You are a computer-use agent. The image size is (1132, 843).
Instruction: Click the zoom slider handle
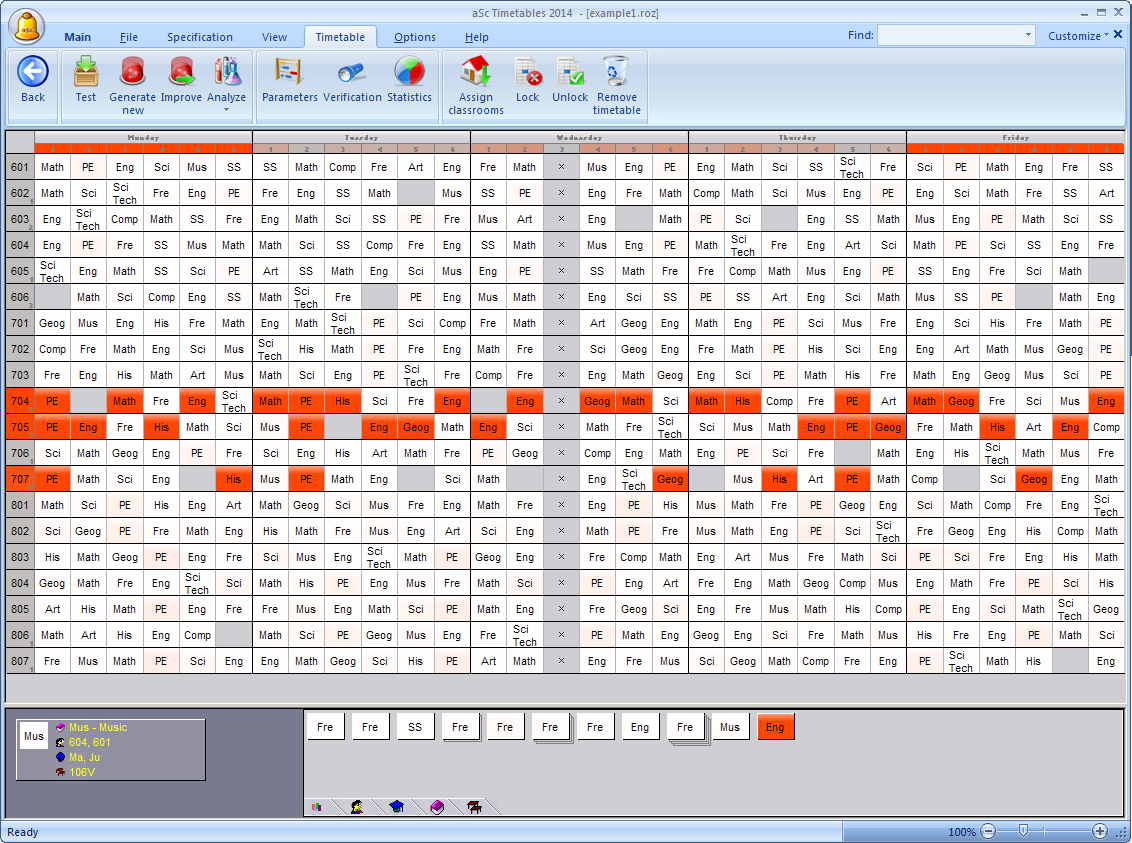(x=1023, y=831)
